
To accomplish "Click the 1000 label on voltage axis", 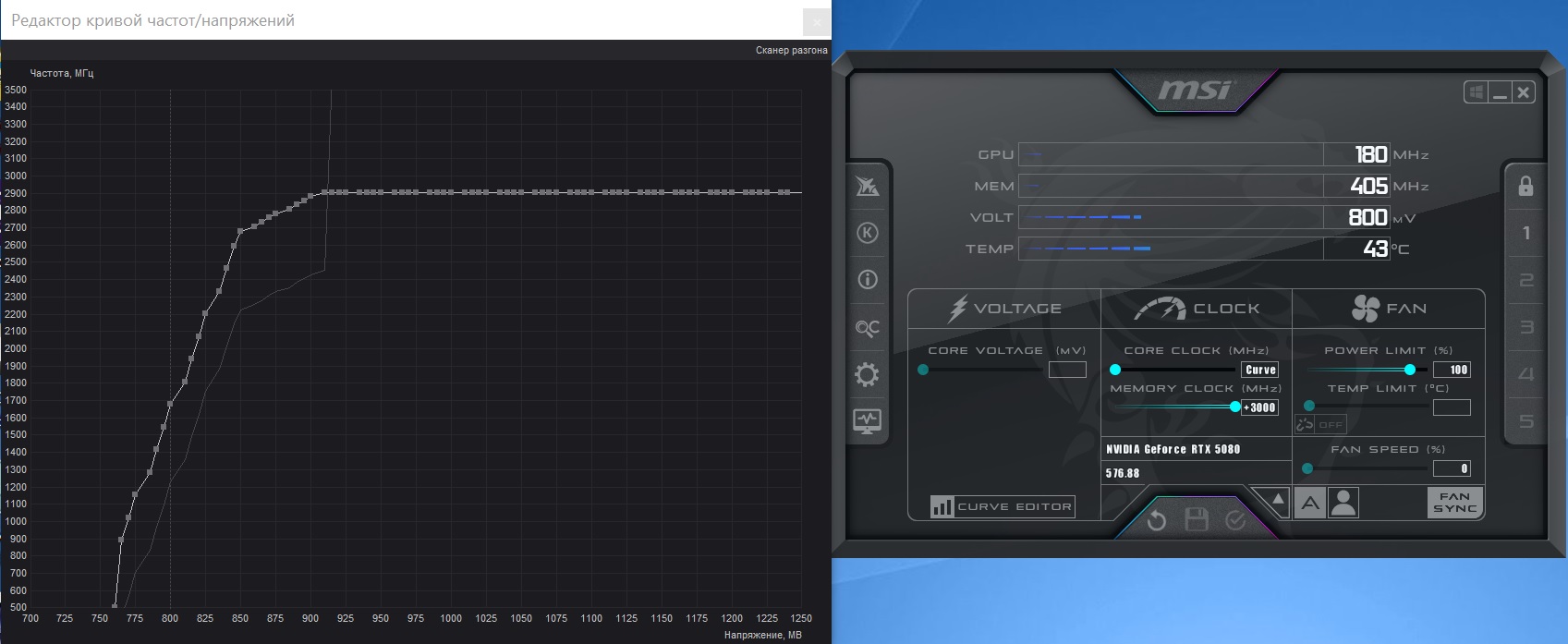I will coord(451,618).
